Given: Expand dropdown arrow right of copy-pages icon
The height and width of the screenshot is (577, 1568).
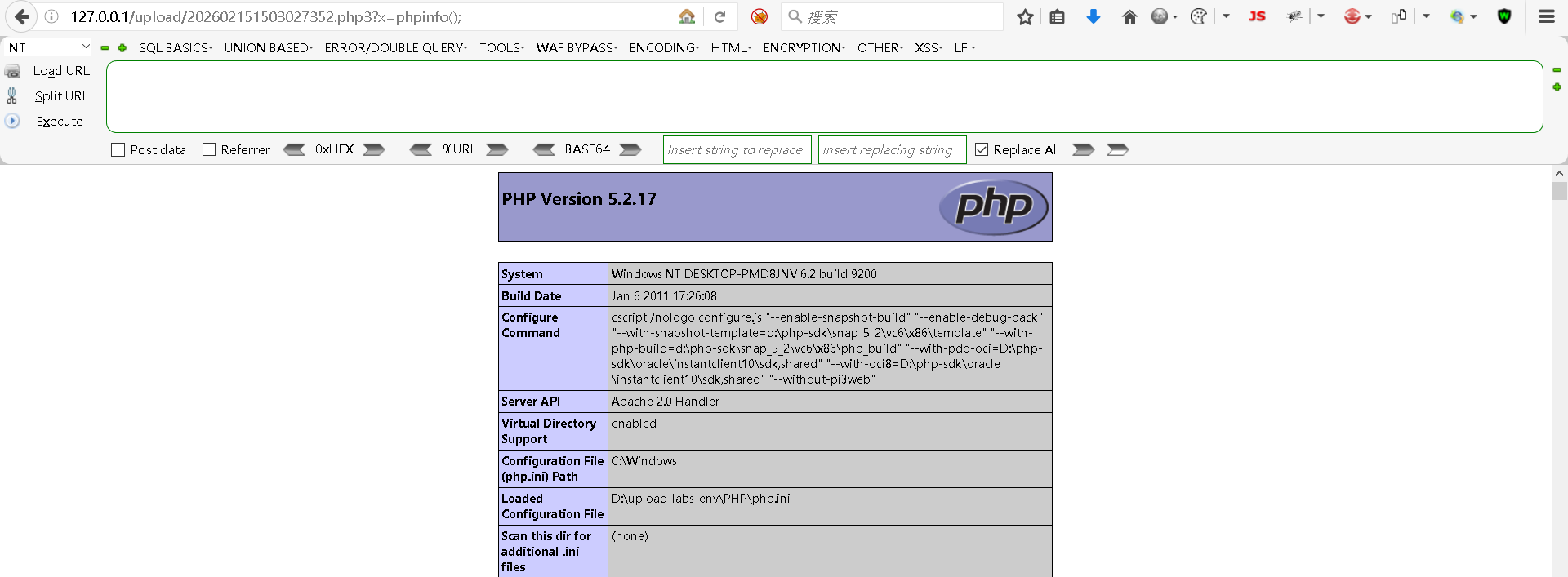Looking at the screenshot, I should (1427, 16).
